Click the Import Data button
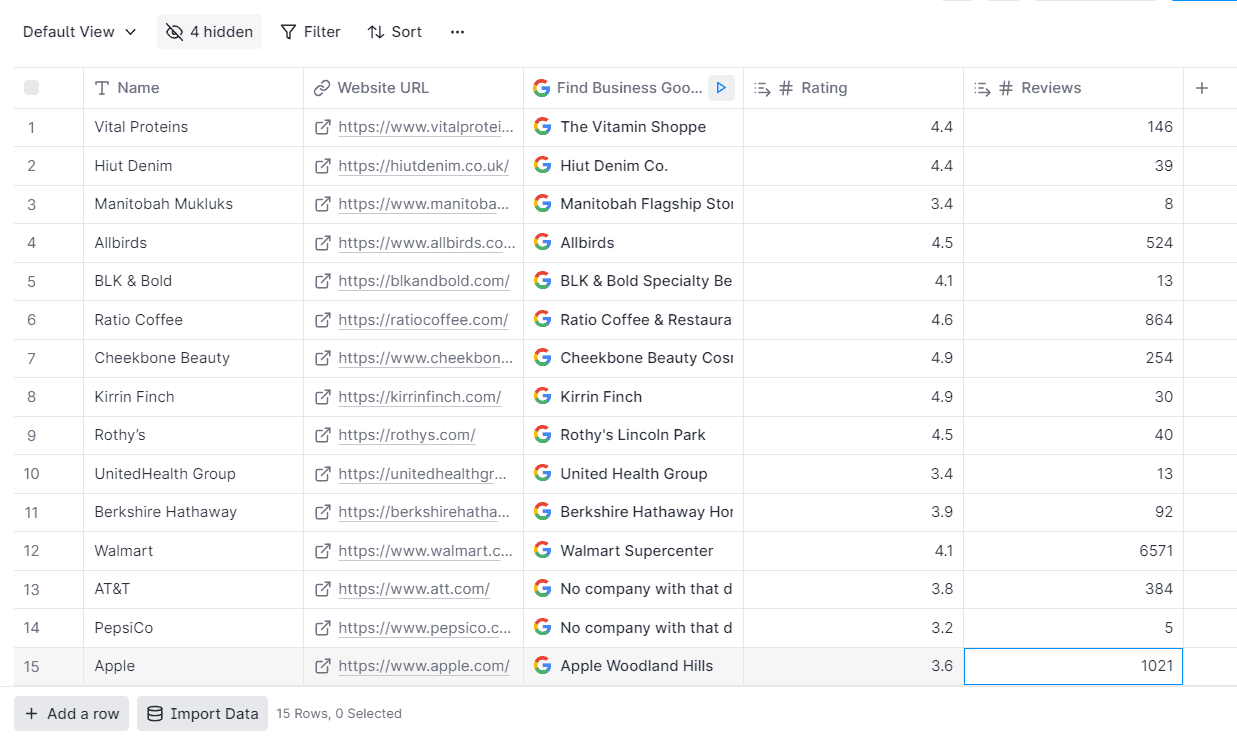The height and width of the screenshot is (738, 1237). click(x=203, y=714)
